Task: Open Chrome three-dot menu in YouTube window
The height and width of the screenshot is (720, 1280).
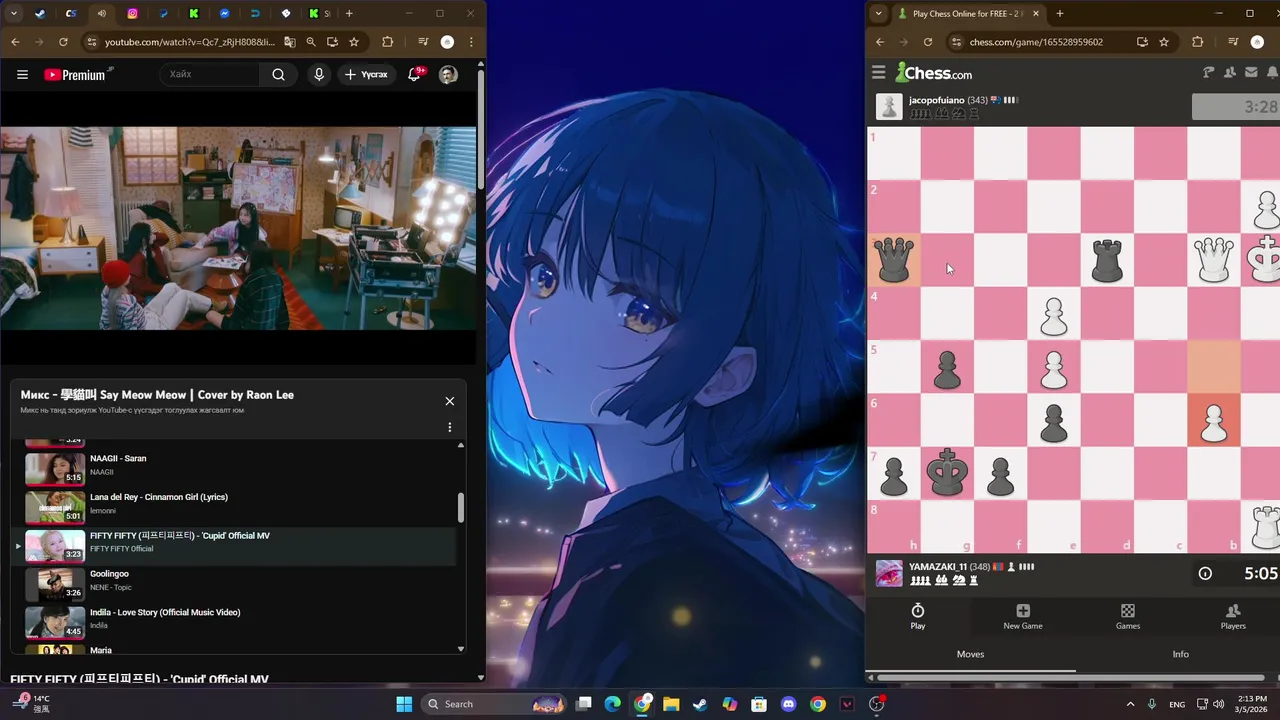Action: (471, 42)
